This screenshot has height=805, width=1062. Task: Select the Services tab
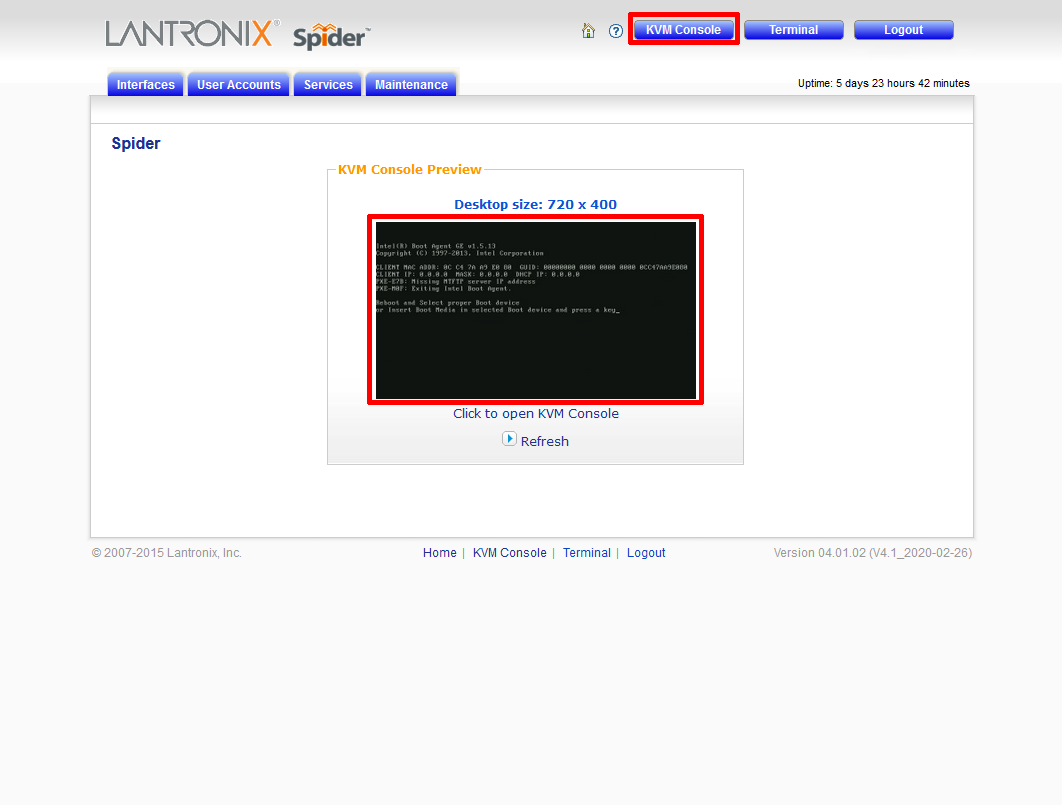[x=328, y=85]
